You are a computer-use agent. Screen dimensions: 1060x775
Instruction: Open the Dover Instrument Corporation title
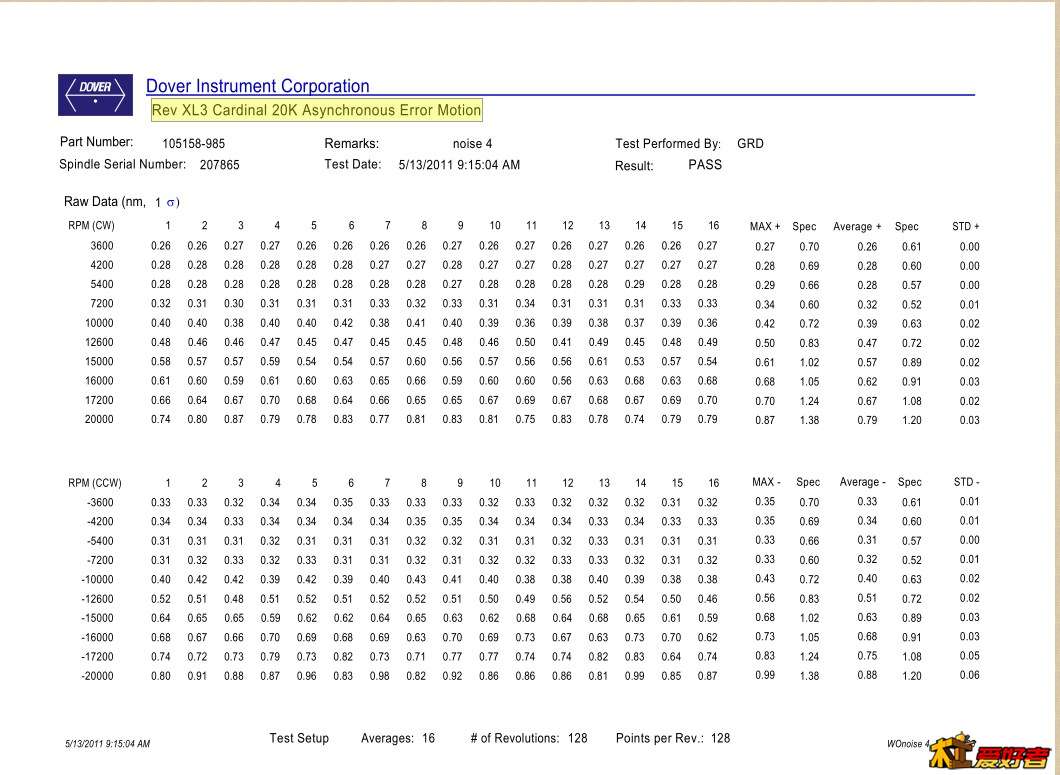click(258, 86)
